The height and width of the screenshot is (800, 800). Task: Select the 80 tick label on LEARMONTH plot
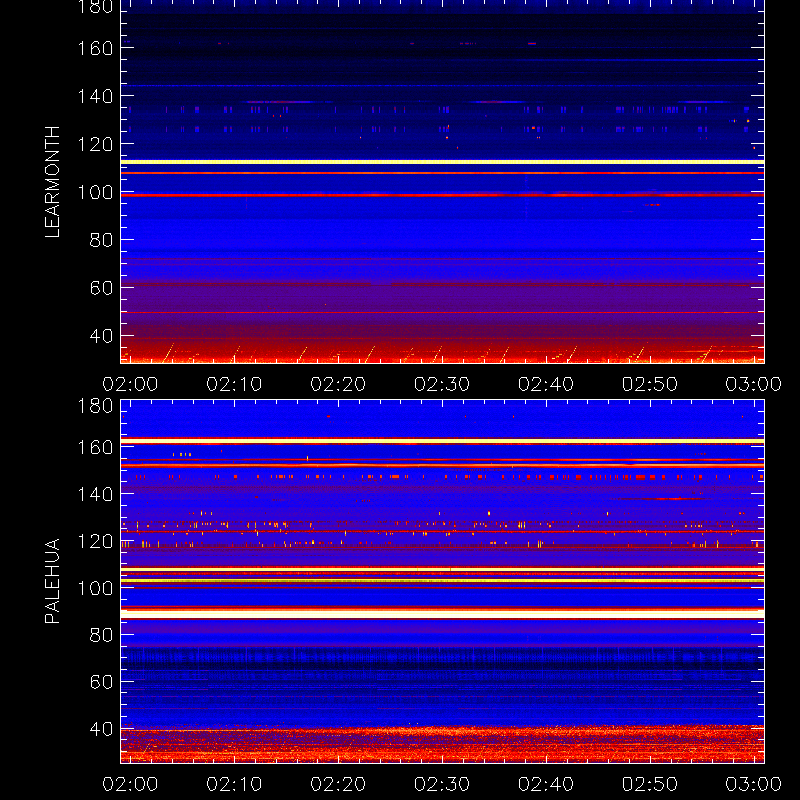point(101,240)
